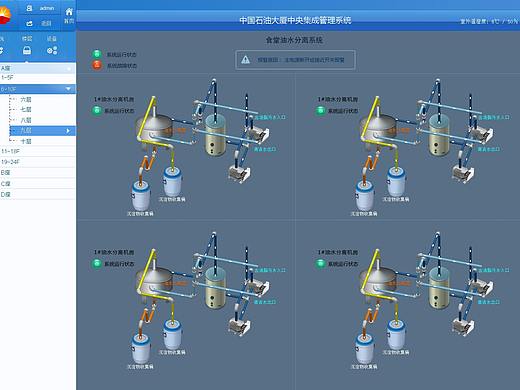Expand the D座 building section
Viewport: 520px width, 390px height.
[x=38, y=194]
